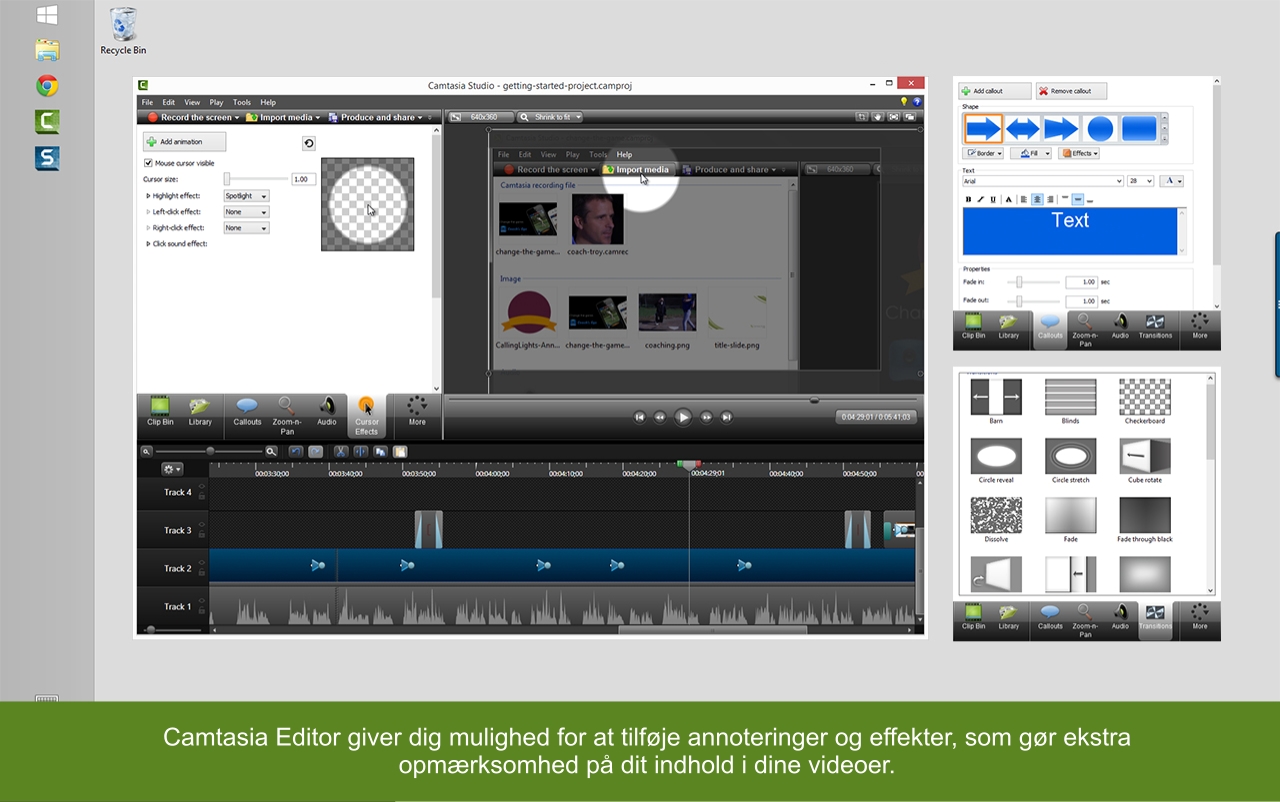This screenshot has height=802, width=1280.
Task: Open Right-click effect dropdown
Action: click(x=246, y=228)
